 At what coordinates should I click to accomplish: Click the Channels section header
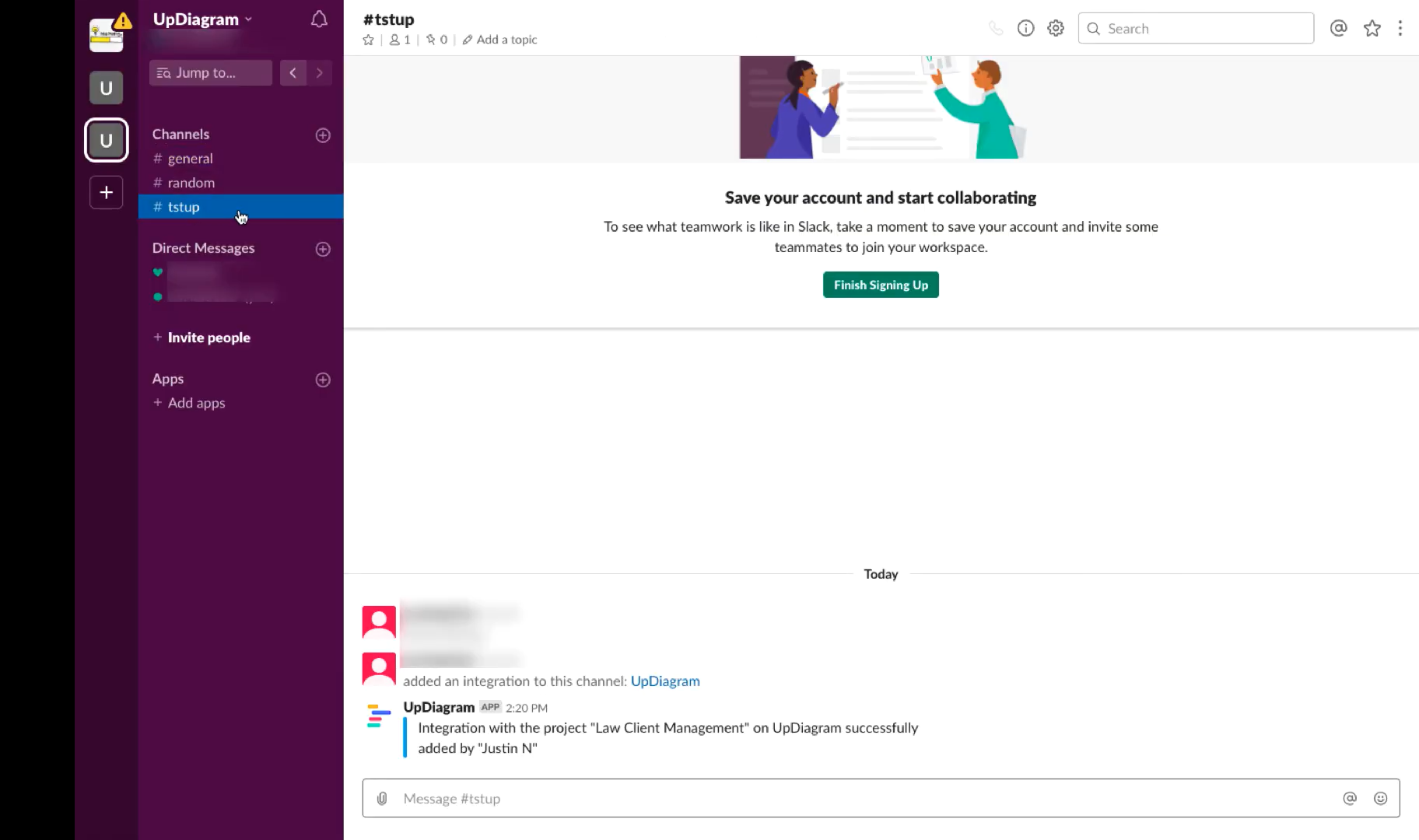coord(180,135)
